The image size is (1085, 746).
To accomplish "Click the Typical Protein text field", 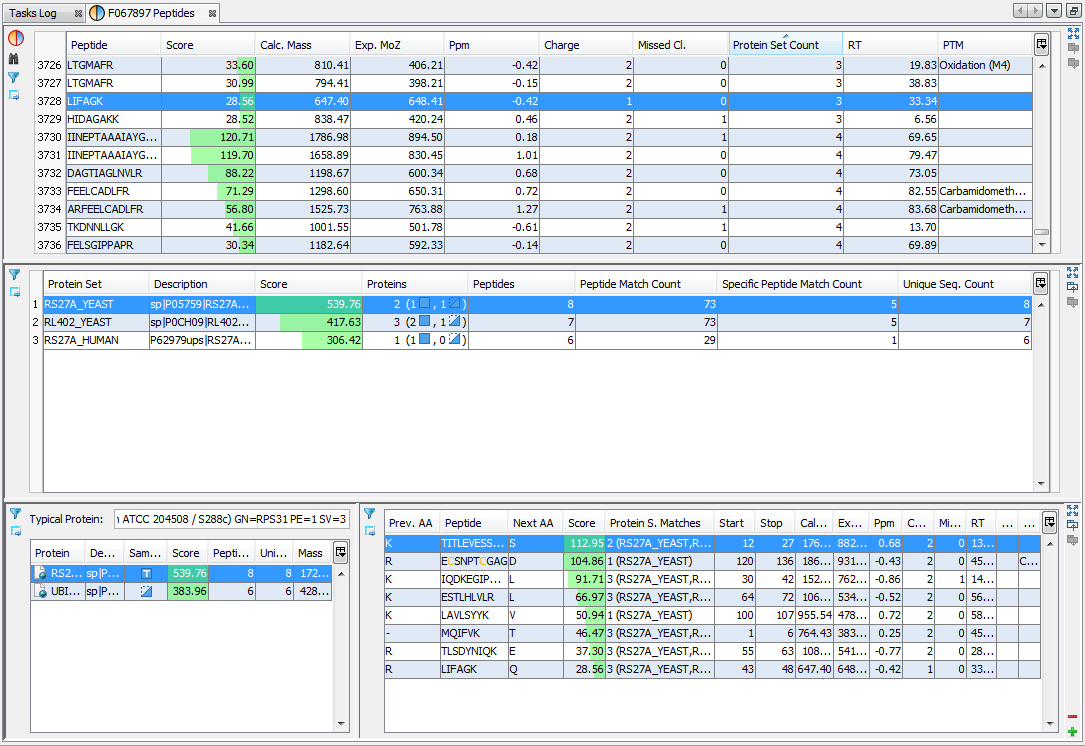I will 232,519.
